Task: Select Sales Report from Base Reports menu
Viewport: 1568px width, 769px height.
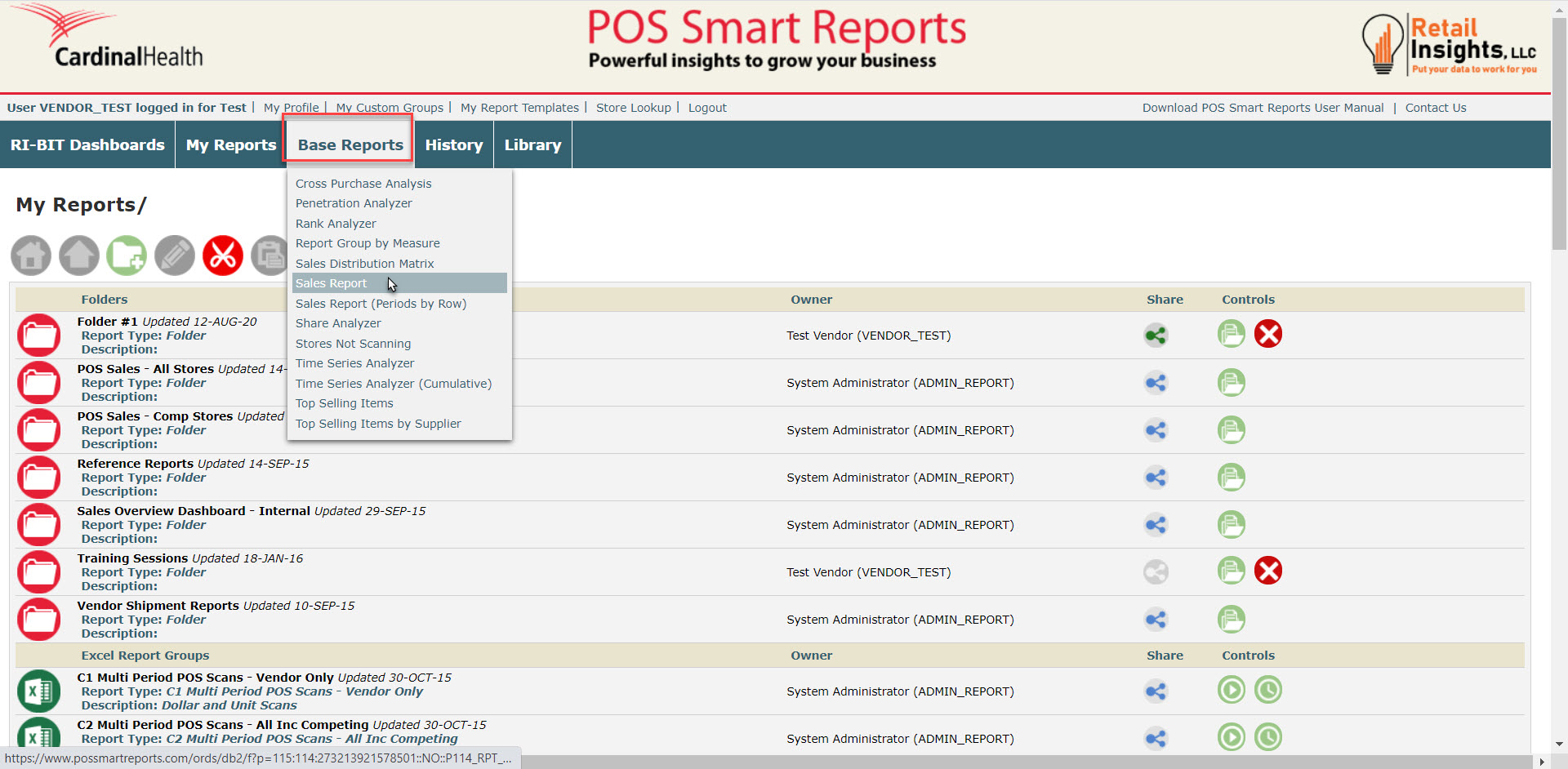Action: pyautogui.click(x=332, y=283)
